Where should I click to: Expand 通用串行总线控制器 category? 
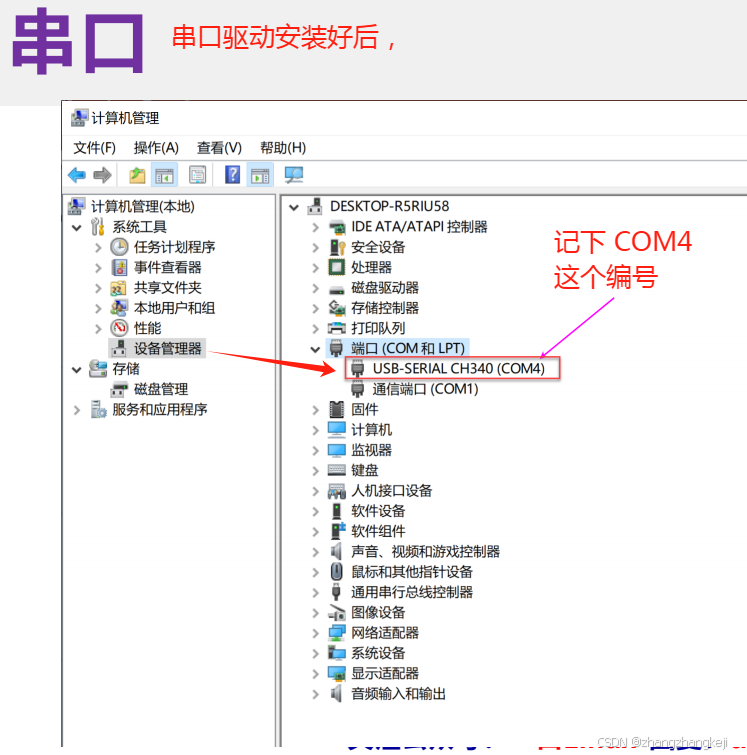(315, 592)
